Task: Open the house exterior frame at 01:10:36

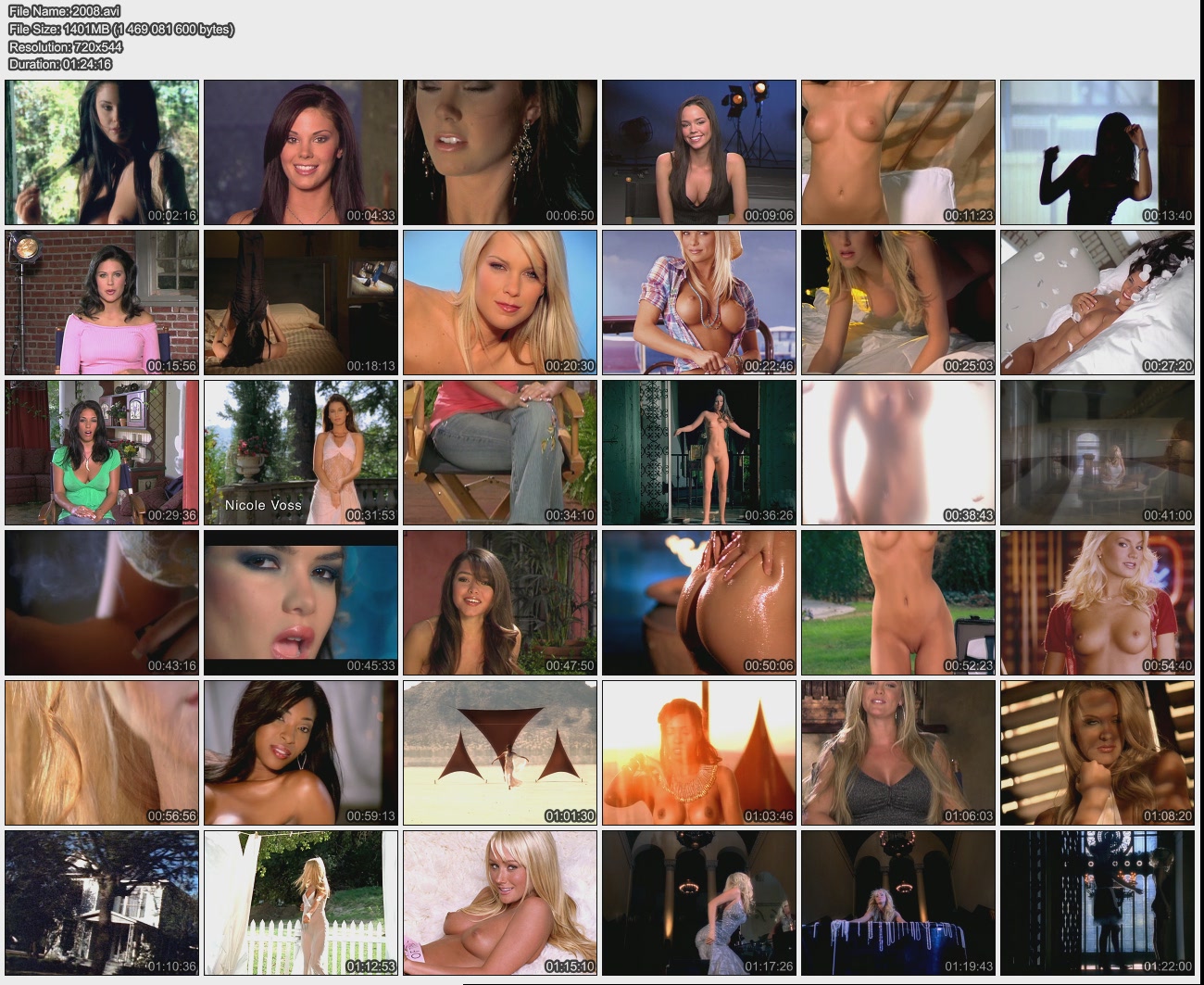Action: coord(102,903)
